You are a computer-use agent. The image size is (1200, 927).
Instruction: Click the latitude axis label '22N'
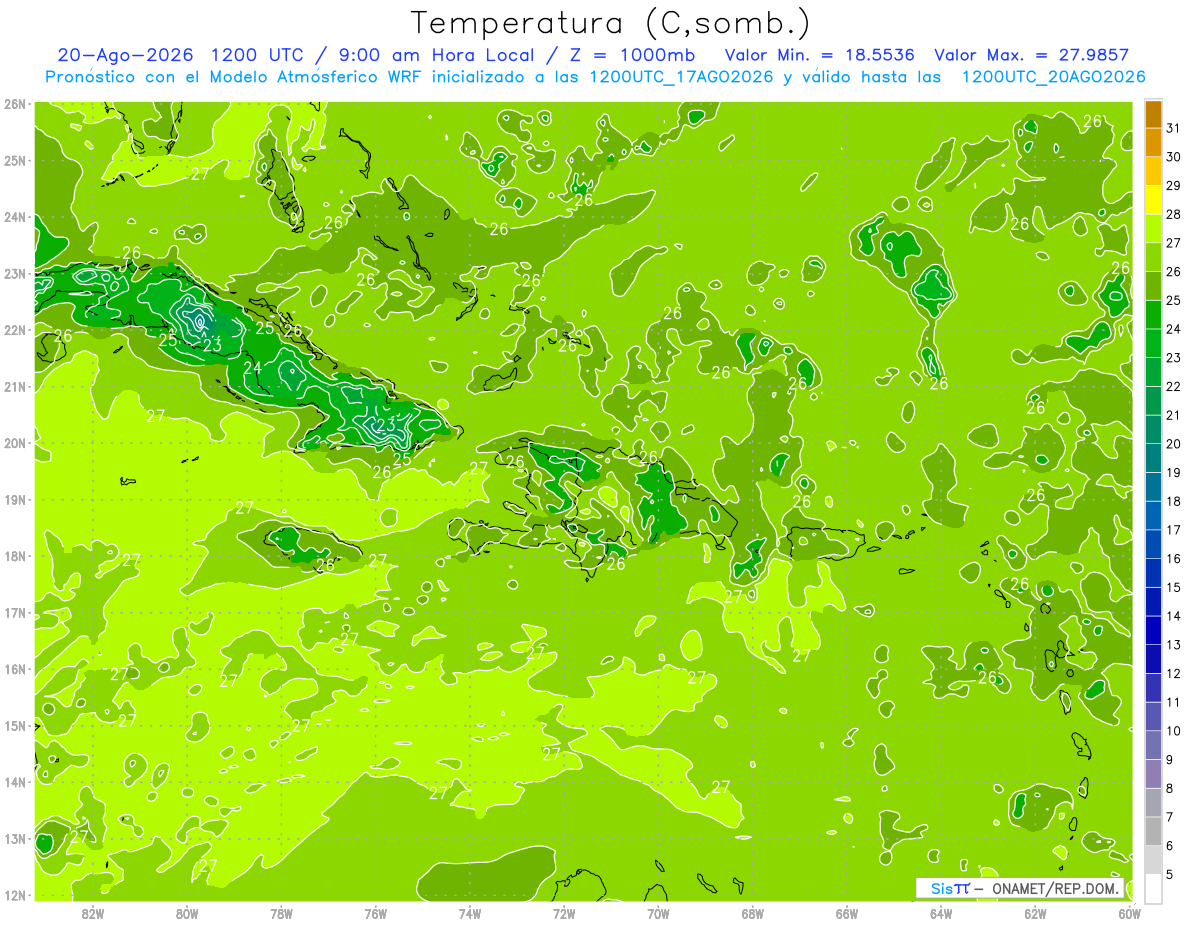click(x=15, y=330)
